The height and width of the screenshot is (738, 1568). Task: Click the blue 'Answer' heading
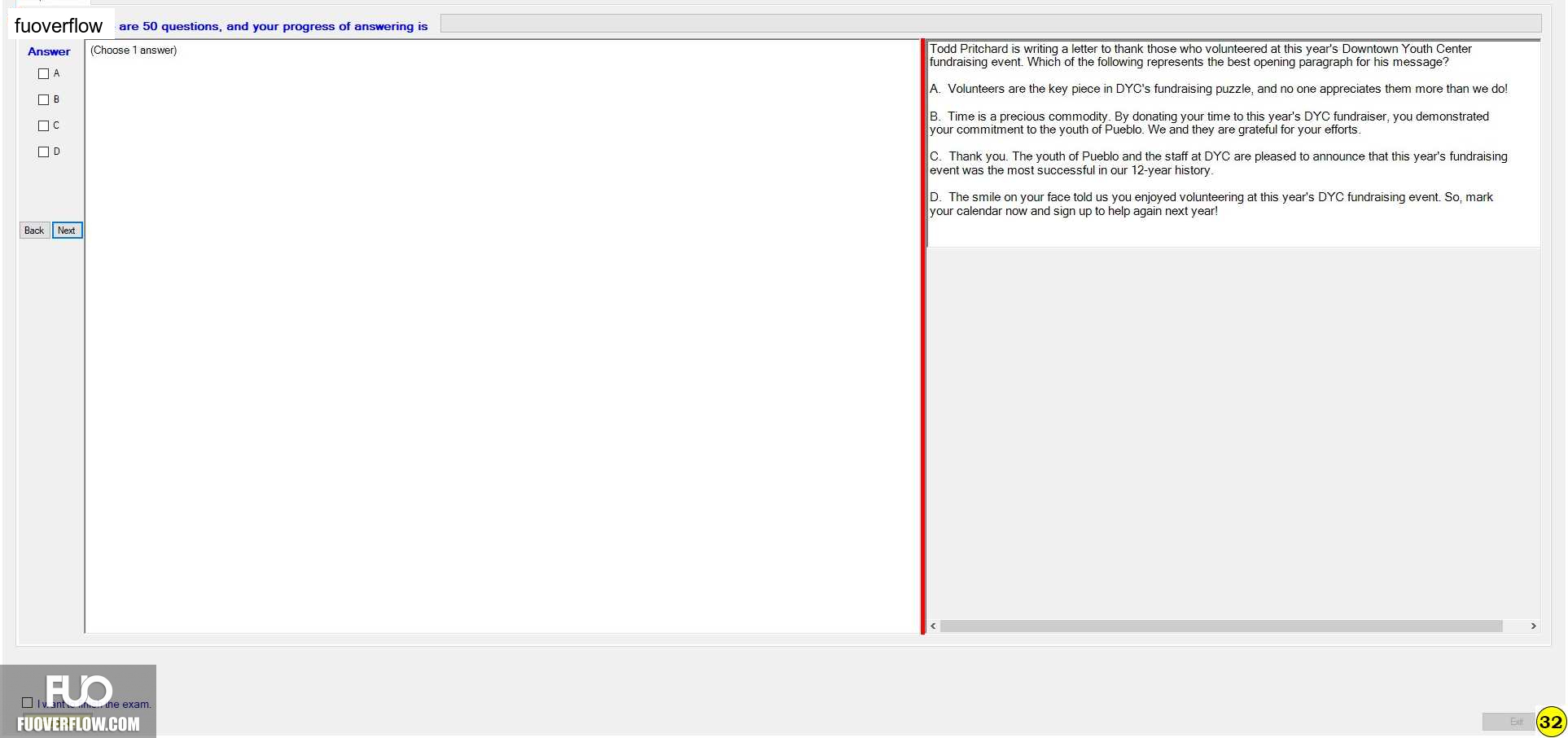pyautogui.click(x=49, y=51)
